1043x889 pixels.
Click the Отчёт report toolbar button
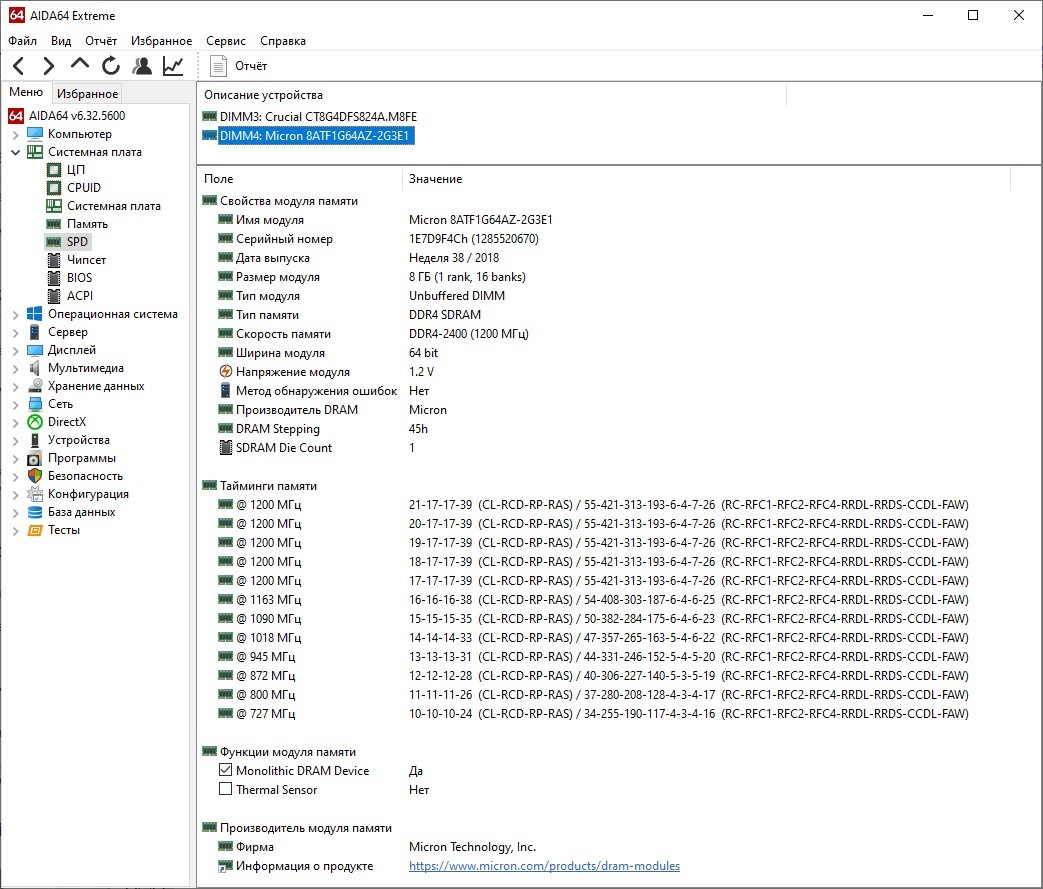coord(239,66)
